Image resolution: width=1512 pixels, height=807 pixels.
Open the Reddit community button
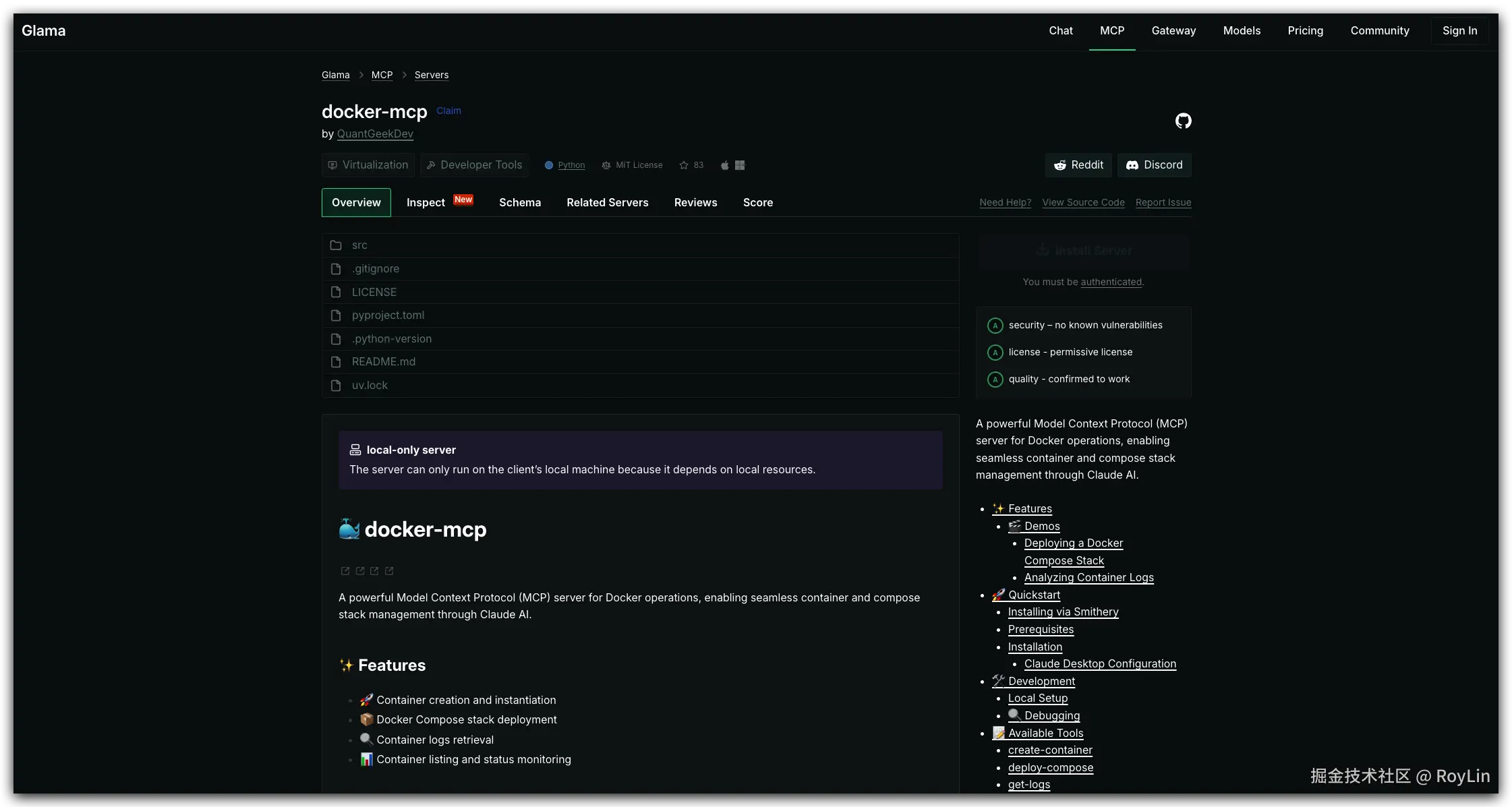[1078, 165]
